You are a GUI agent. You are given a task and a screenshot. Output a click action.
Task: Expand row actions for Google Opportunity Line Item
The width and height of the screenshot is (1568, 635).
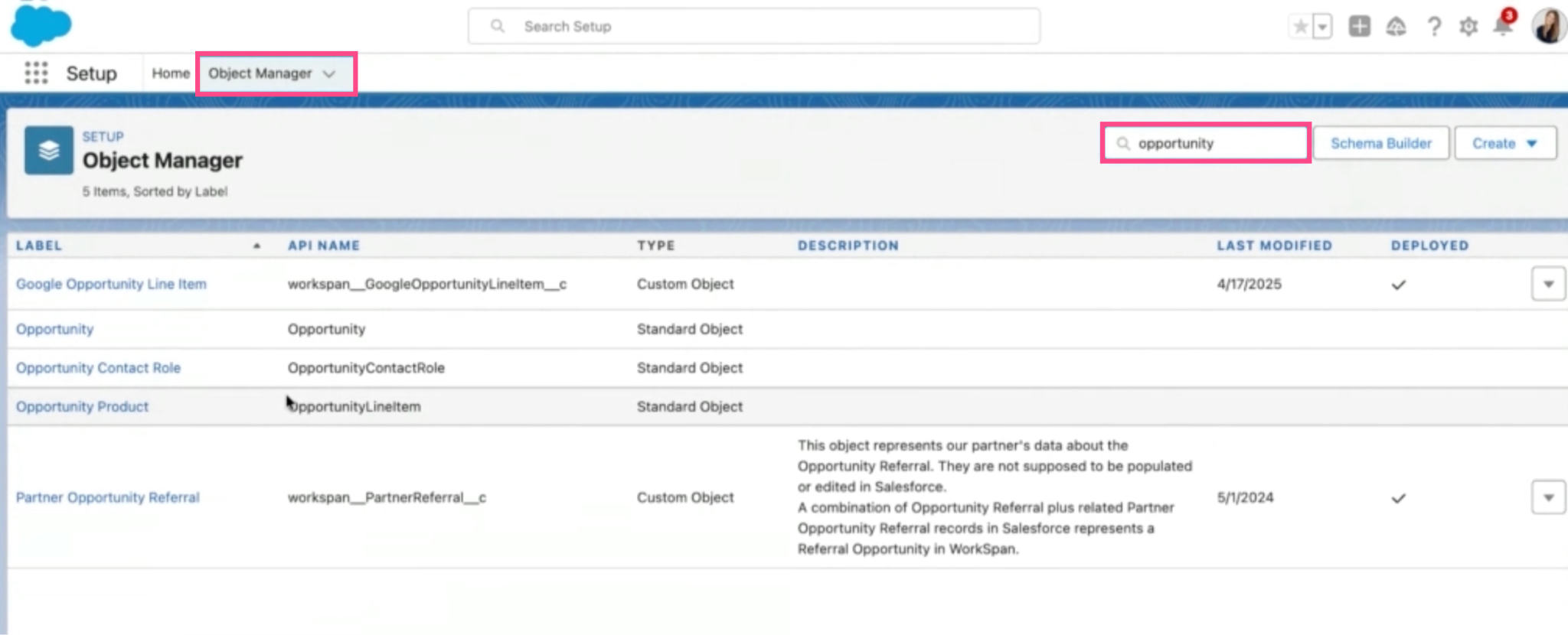pos(1548,284)
